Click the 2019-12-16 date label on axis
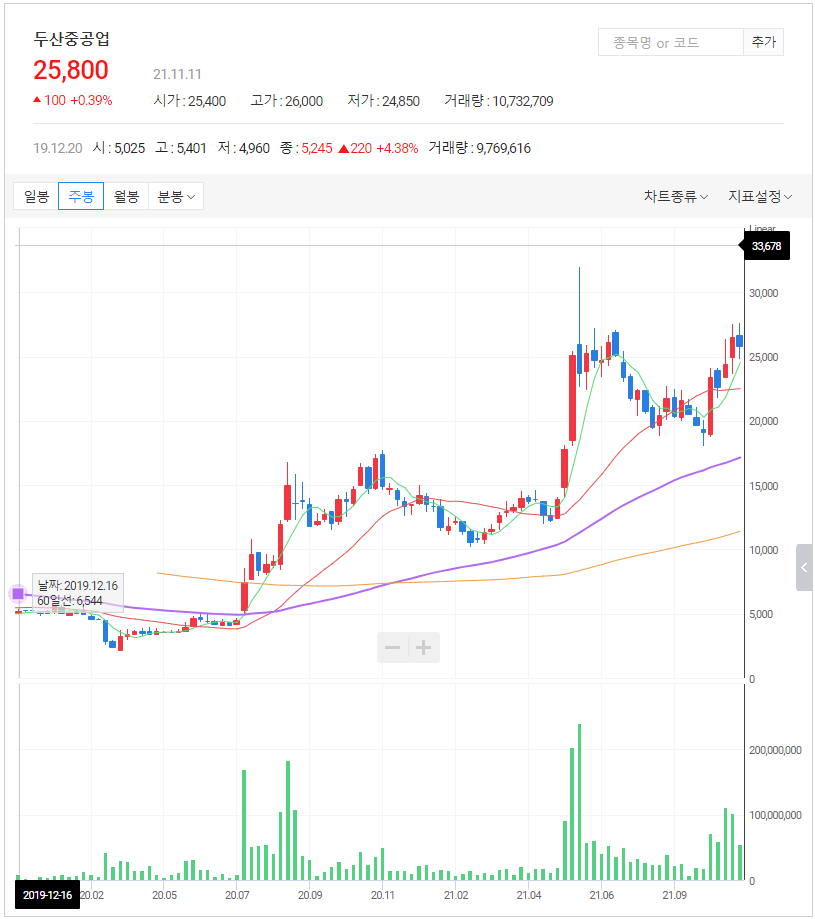This screenshot has width=815, height=919. (47, 895)
